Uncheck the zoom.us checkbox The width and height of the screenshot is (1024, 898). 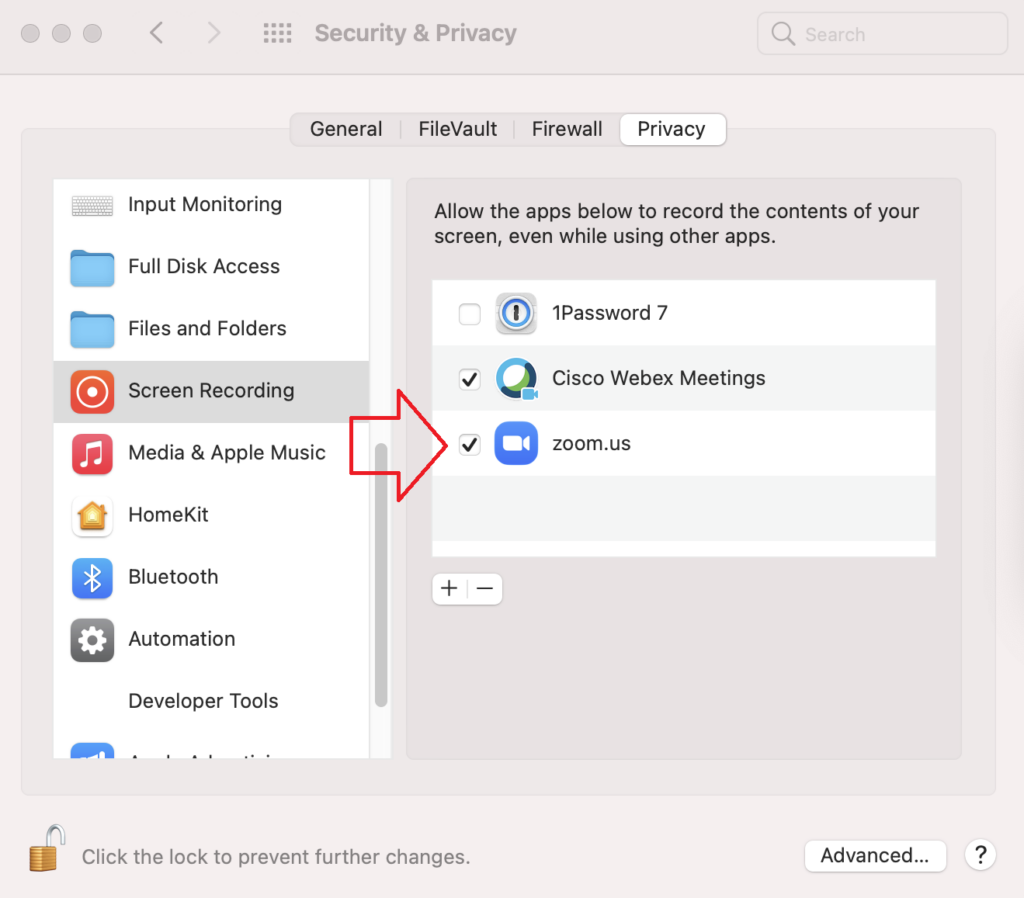(470, 444)
